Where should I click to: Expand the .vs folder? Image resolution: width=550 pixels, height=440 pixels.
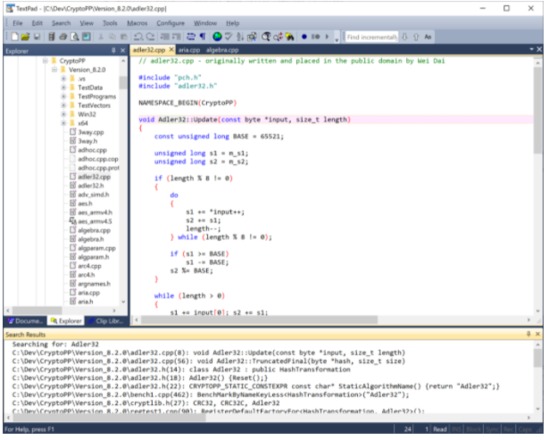63,79
